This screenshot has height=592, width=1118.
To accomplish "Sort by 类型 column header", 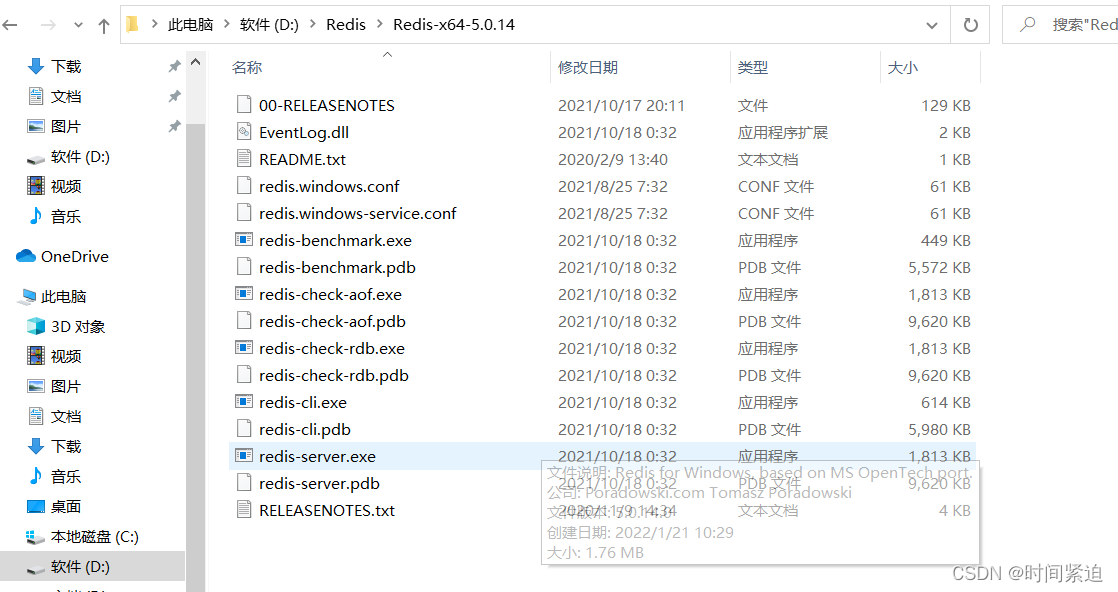I will (753, 67).
